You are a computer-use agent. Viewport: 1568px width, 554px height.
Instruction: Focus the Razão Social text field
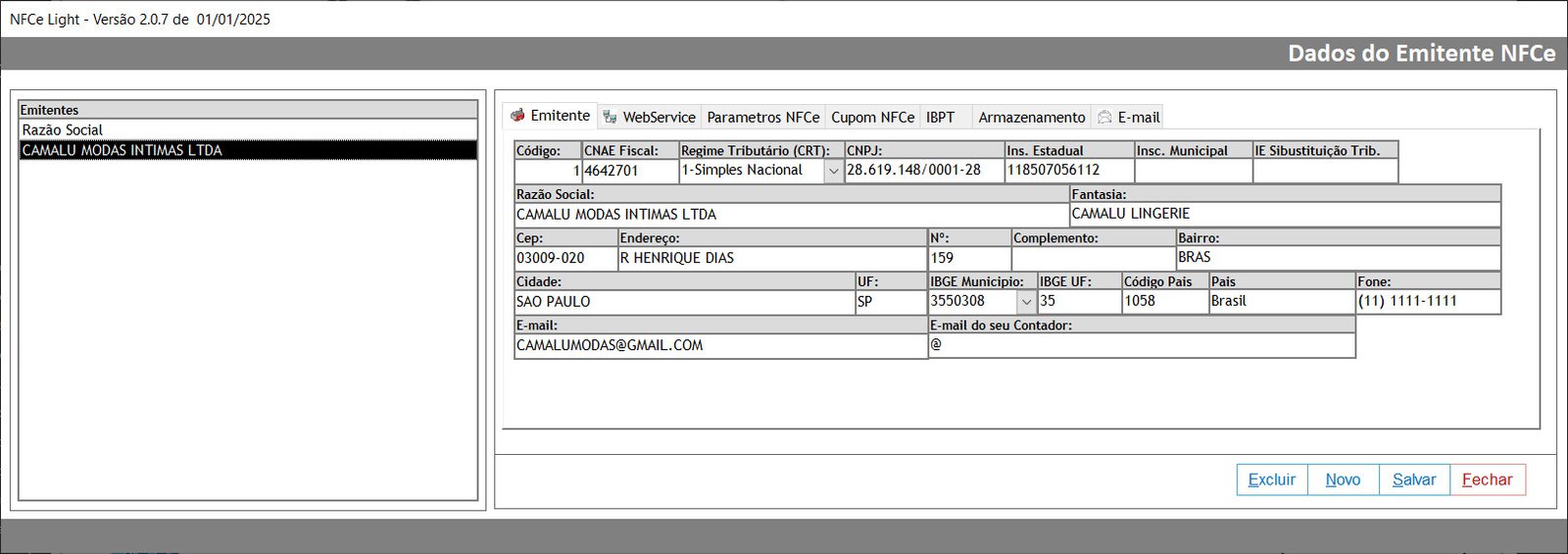point(790,215)
